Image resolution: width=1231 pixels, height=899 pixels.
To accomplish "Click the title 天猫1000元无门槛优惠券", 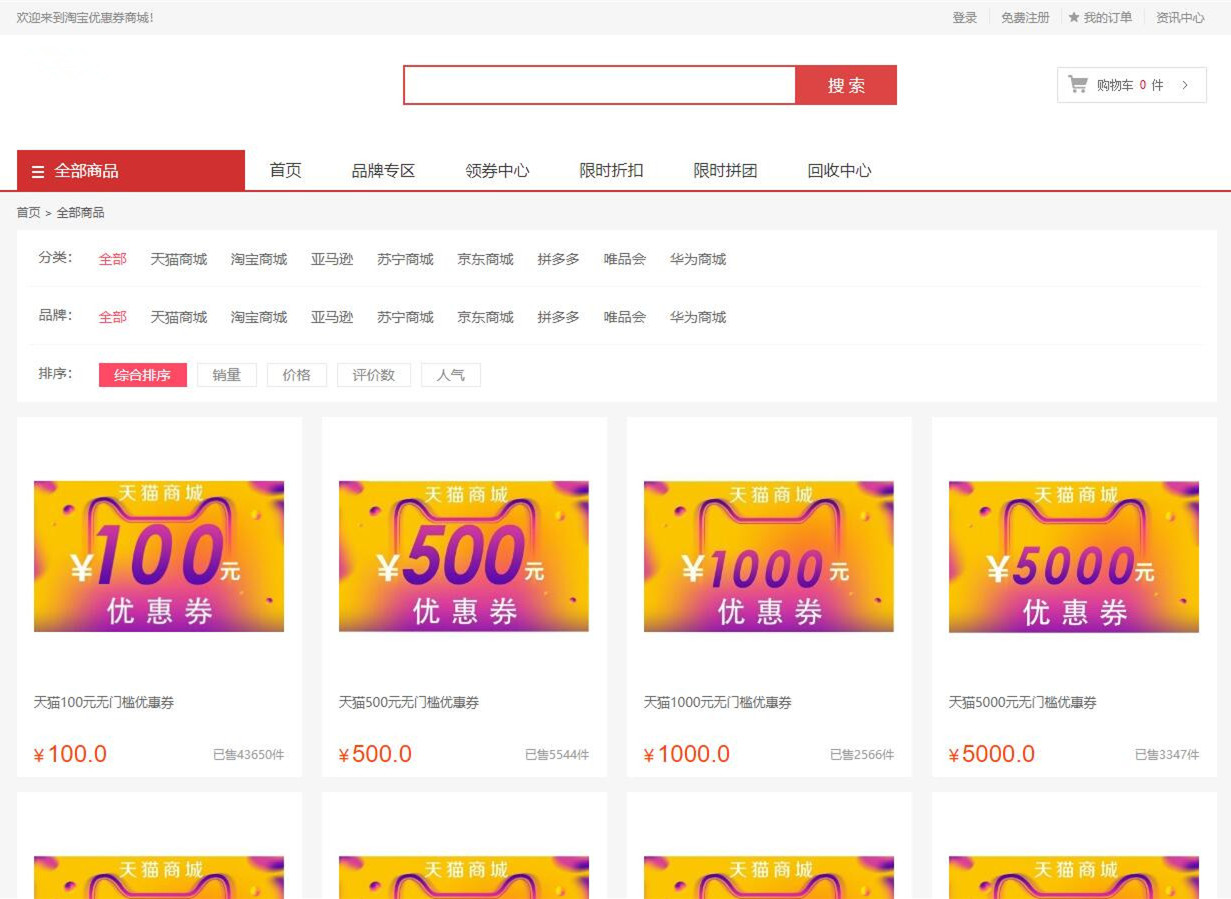I will click(718, 703).
